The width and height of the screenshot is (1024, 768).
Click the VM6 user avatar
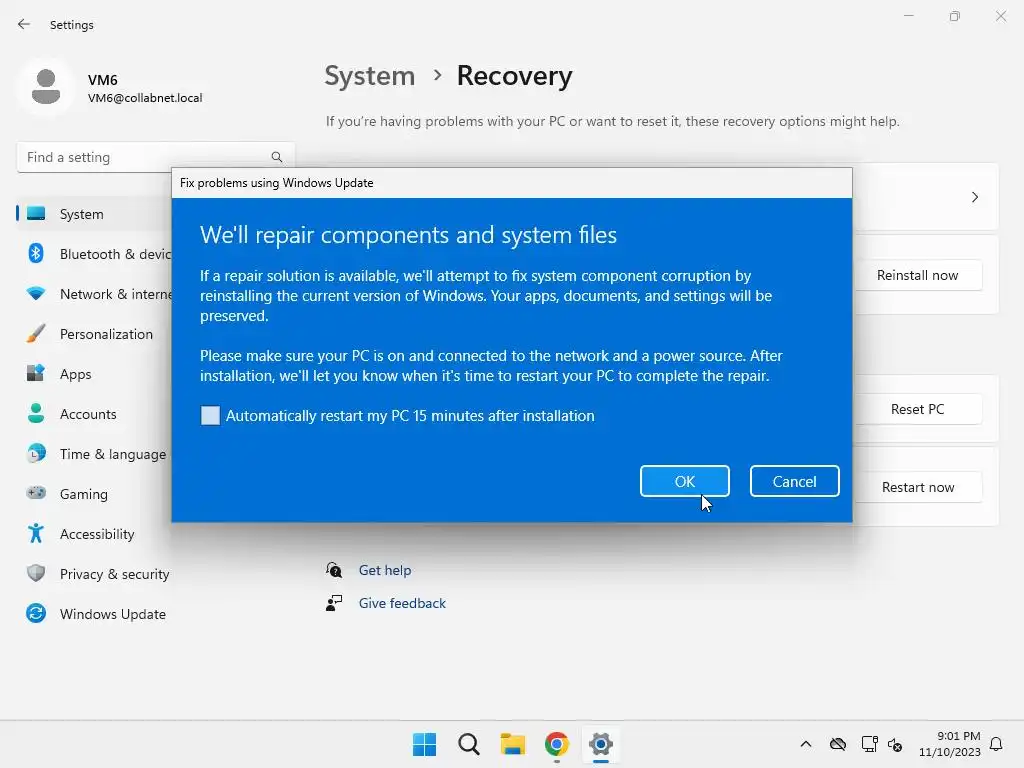coord(46,88)
